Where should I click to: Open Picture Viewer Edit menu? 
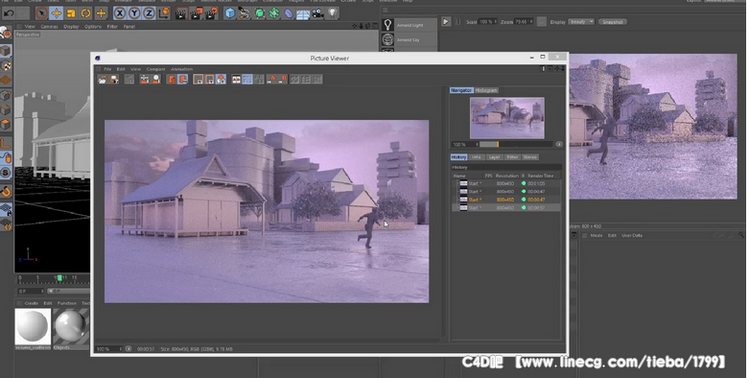click(121, 69)
